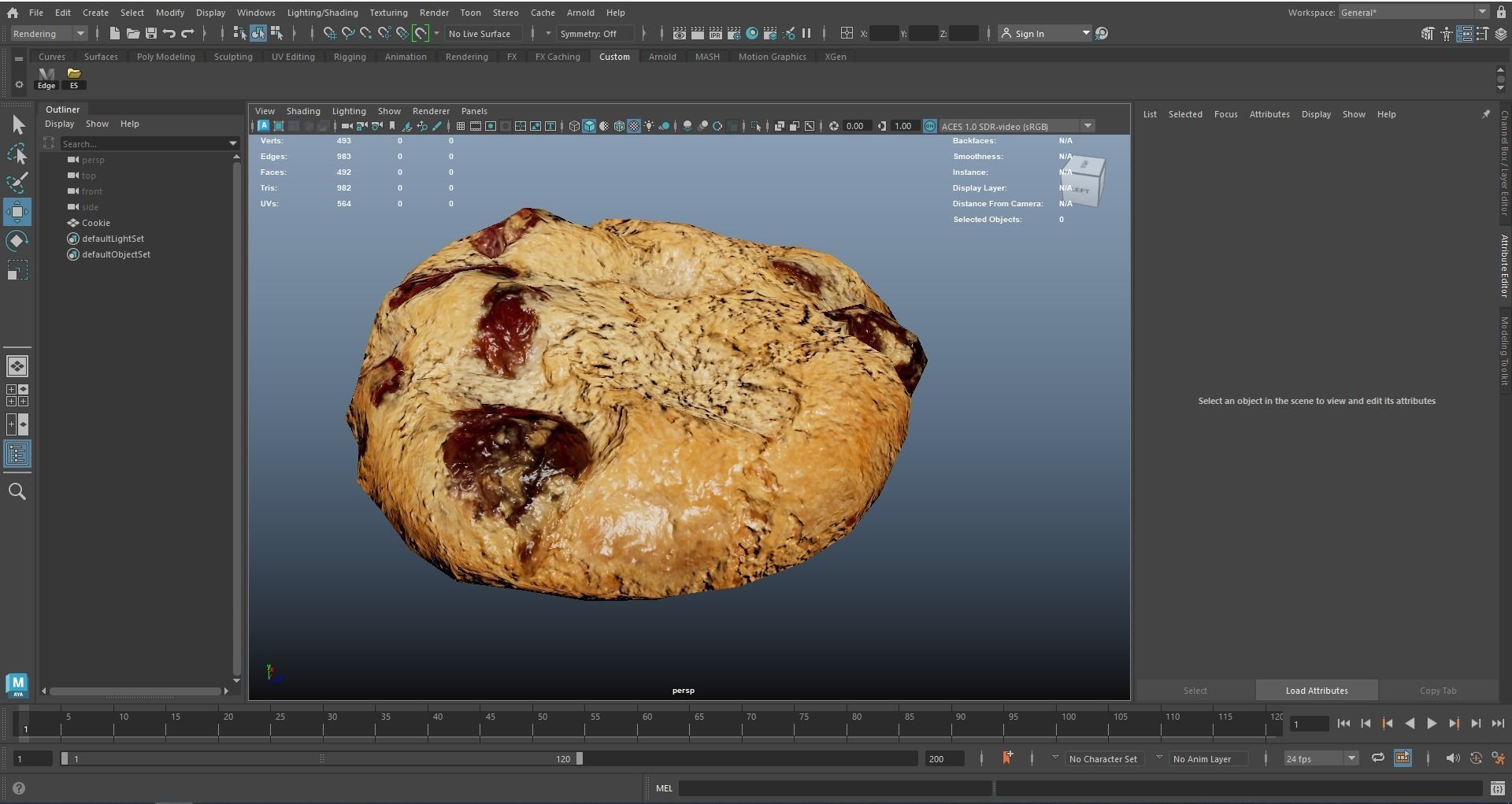Create a new scene with toolbar icon
The image size is (1512, 804).
coord(115,33)
